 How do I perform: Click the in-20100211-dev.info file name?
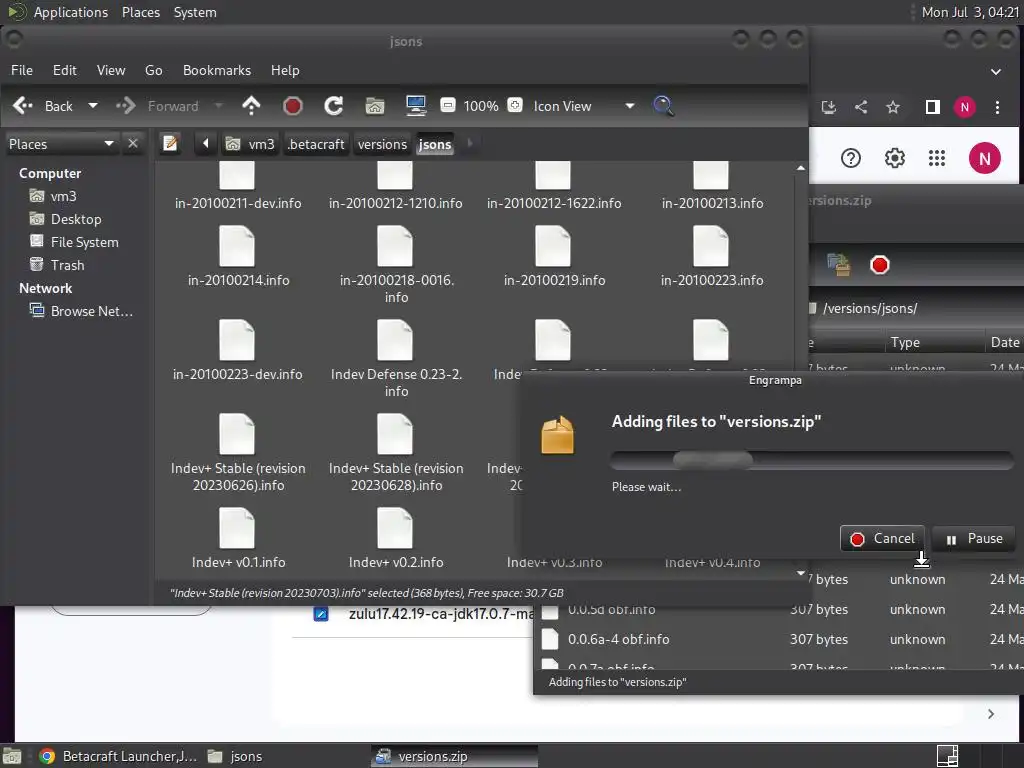coord(238,203)
